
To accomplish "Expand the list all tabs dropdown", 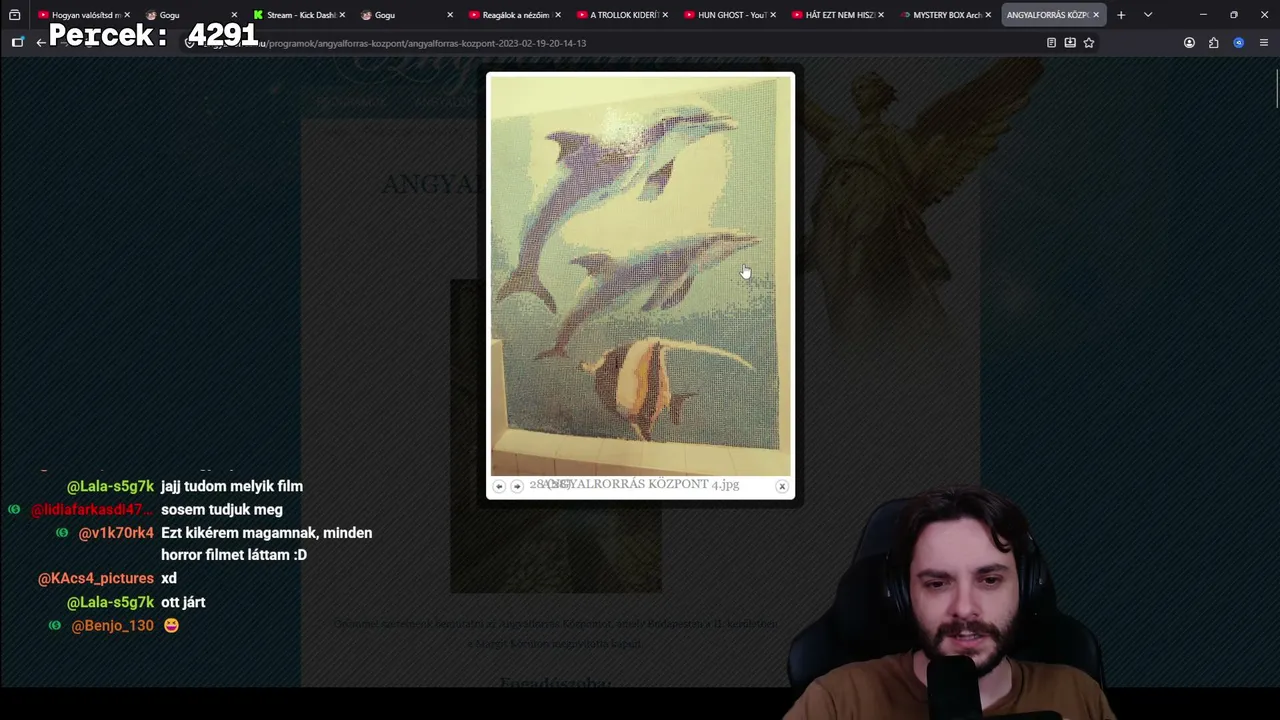I will [1148, 15].
